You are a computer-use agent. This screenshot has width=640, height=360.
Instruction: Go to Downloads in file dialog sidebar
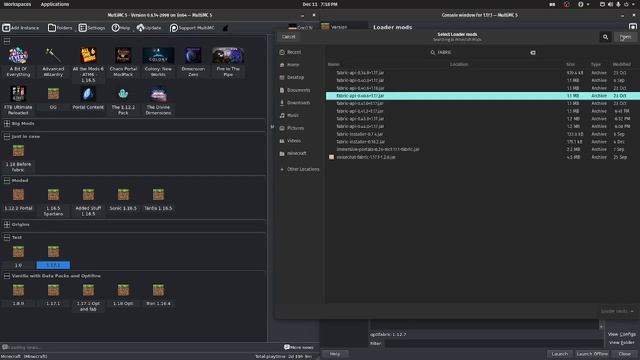(297, 103)
